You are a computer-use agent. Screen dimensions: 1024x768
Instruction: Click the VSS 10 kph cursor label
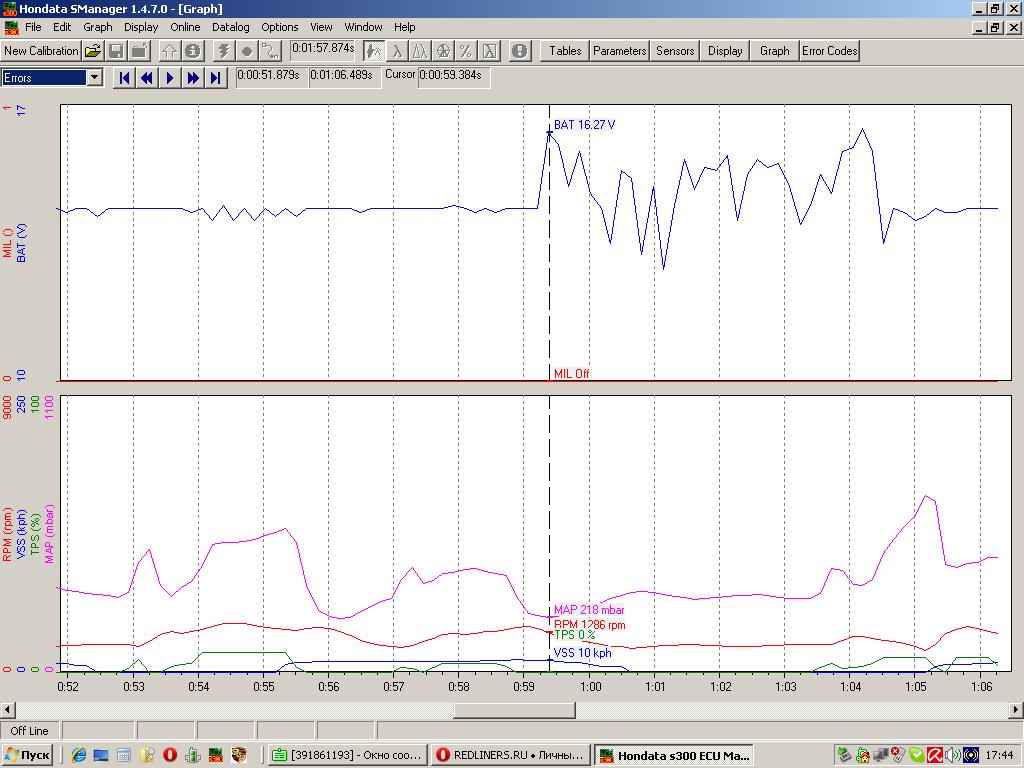point(583,652)
